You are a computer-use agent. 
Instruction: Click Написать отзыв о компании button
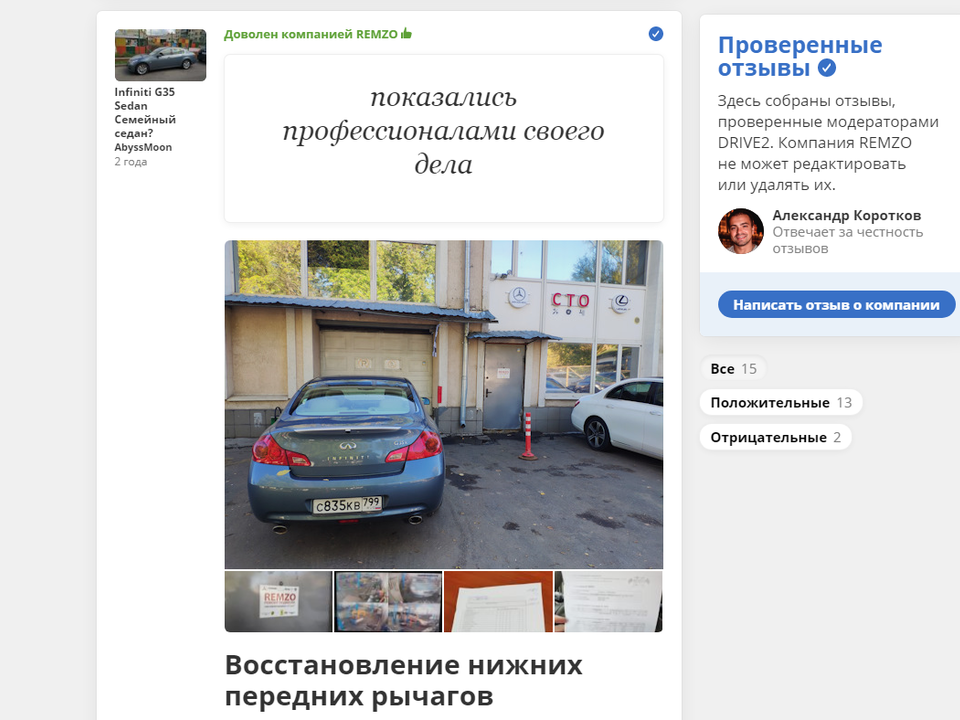[x=836, y=305]
